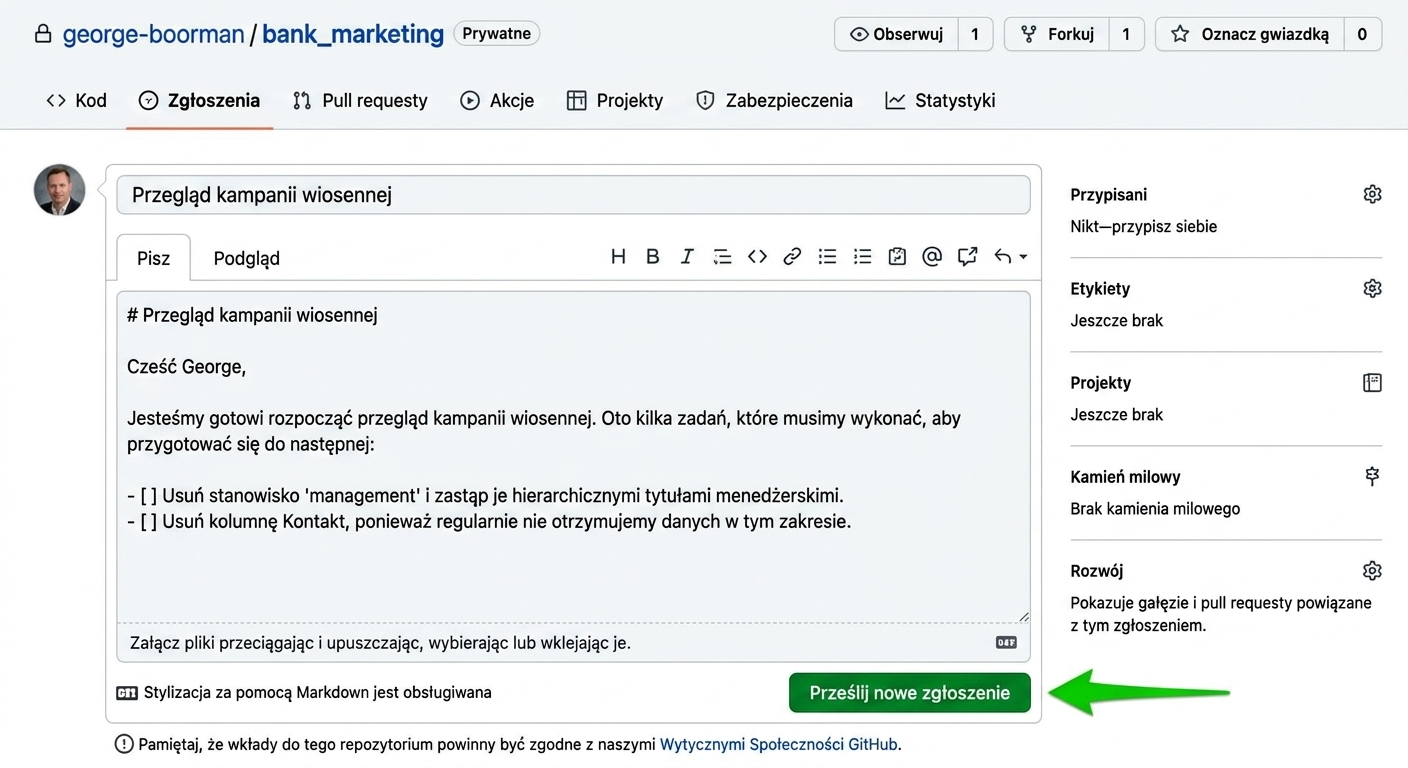Click inside the issue body text area

tap(573, 457)
